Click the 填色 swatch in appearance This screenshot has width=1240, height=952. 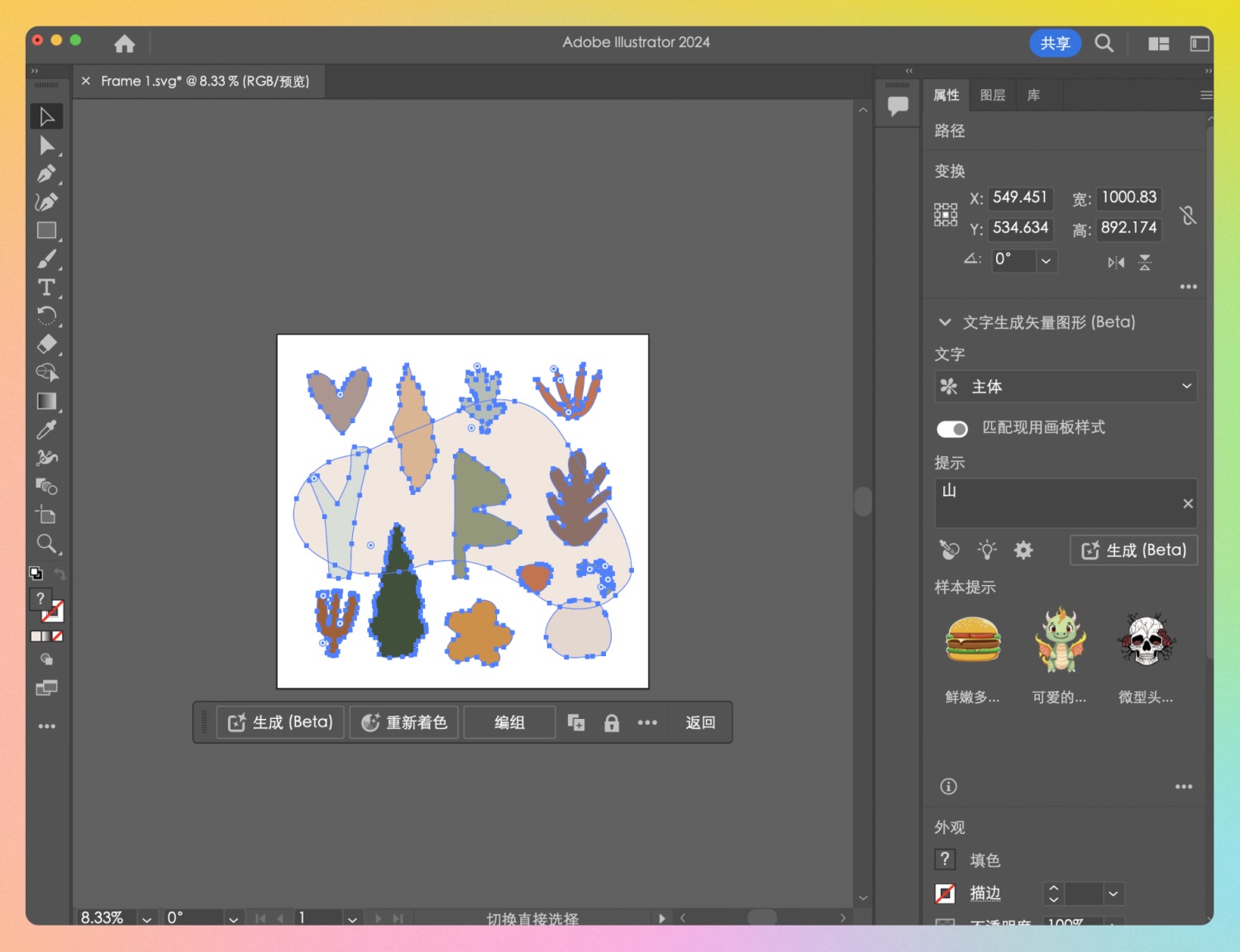click(945, 859)
